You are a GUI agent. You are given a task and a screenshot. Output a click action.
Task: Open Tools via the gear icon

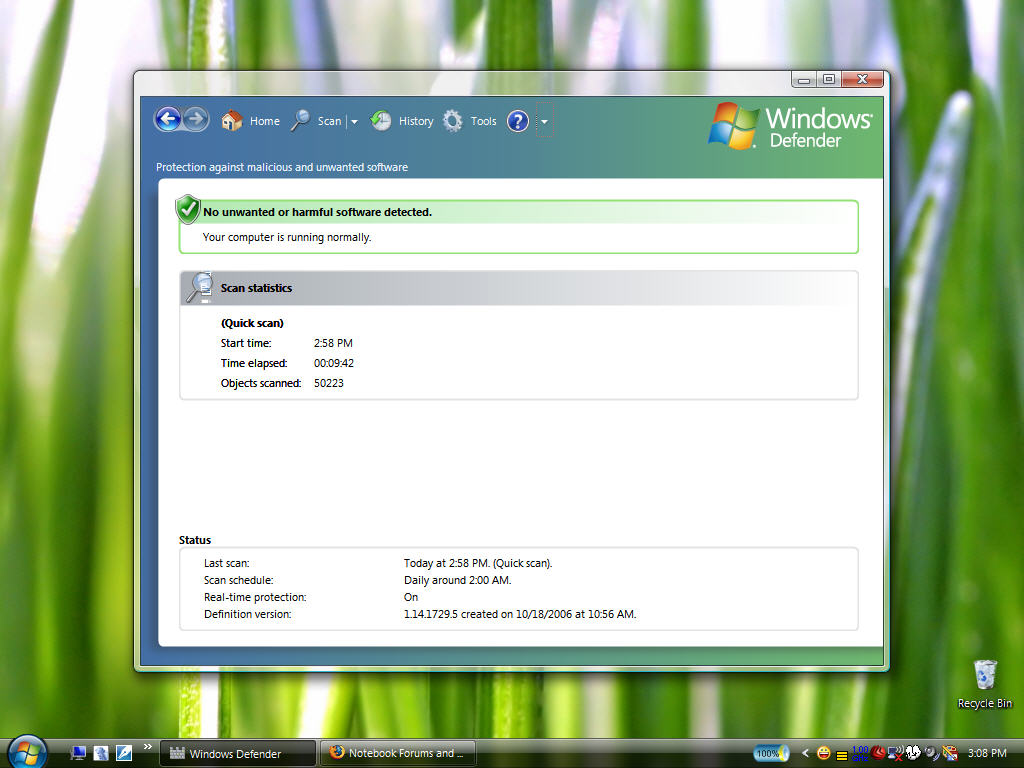[x=470, y=121]
